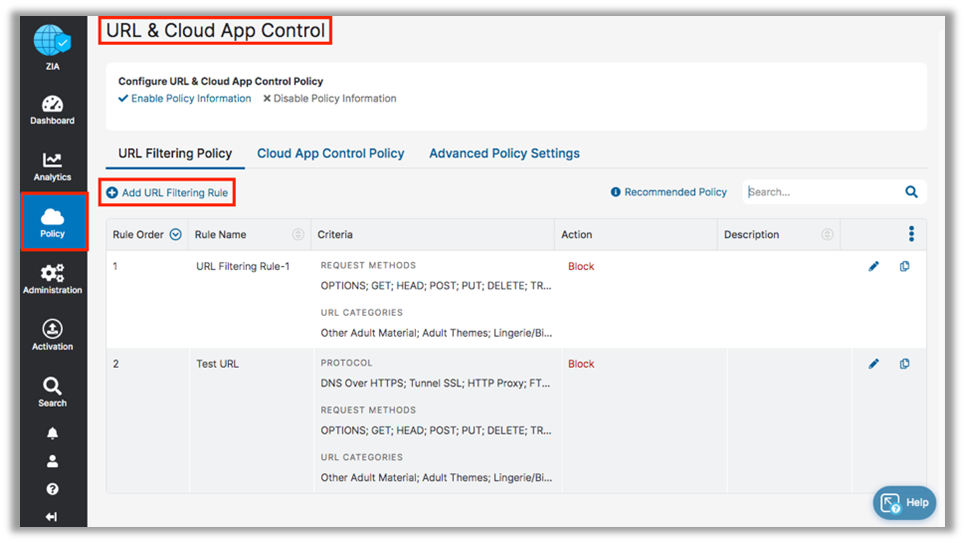
Task: Sort by Rule Order chevron
Action: coord(175,235)
